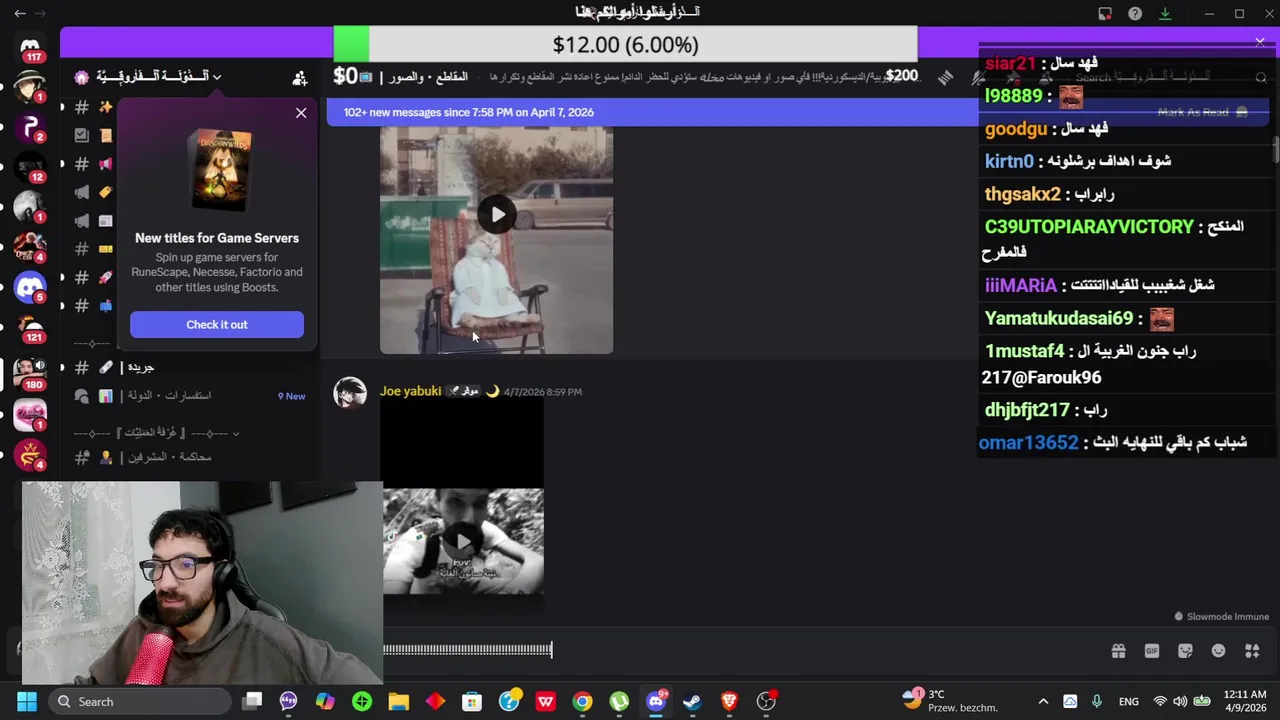Image resolution: width=1280 pixels, height=720 pixels.
Task: Click the Slowmode Immune label
Action: pos(1222,617)
